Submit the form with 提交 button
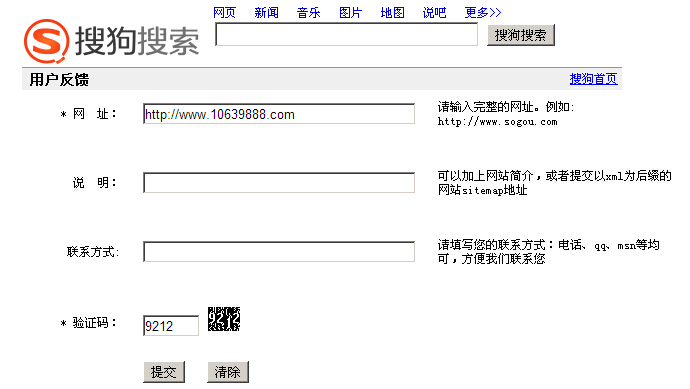 coord(164,372)
